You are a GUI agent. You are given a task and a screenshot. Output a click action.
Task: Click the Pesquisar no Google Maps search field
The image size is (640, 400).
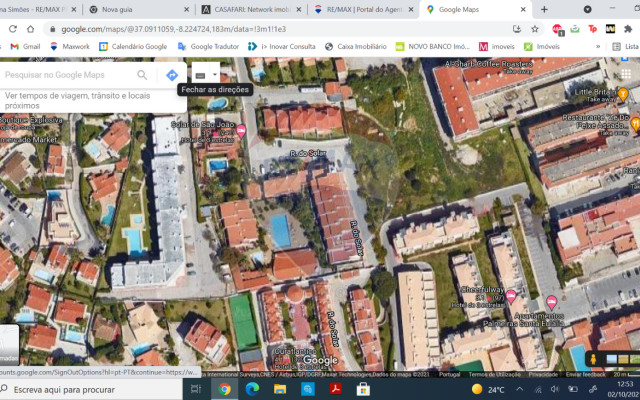coord(65,75)
